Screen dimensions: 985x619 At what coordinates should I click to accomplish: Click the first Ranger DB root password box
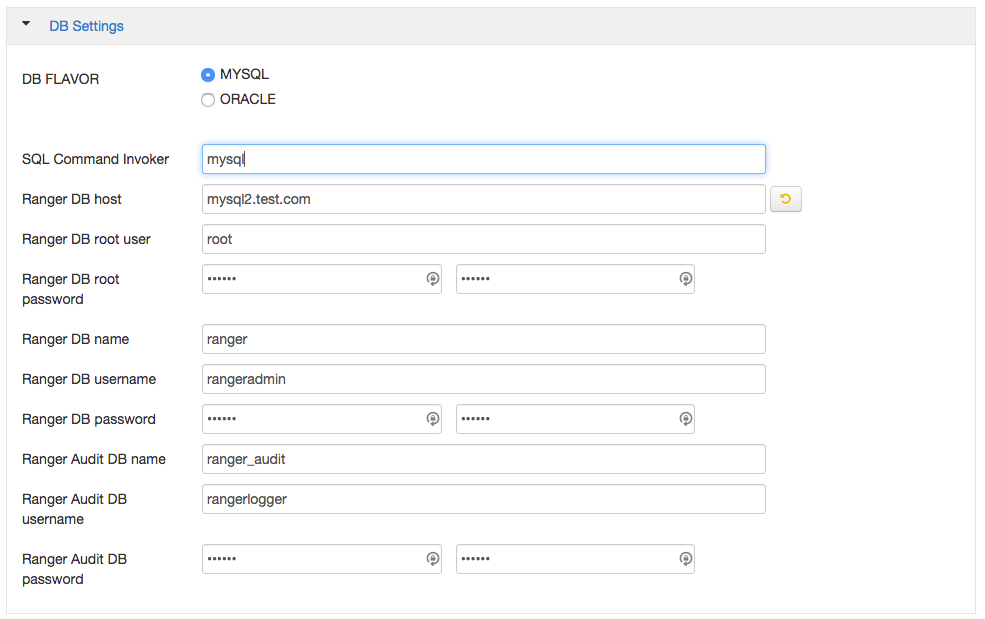310,279
